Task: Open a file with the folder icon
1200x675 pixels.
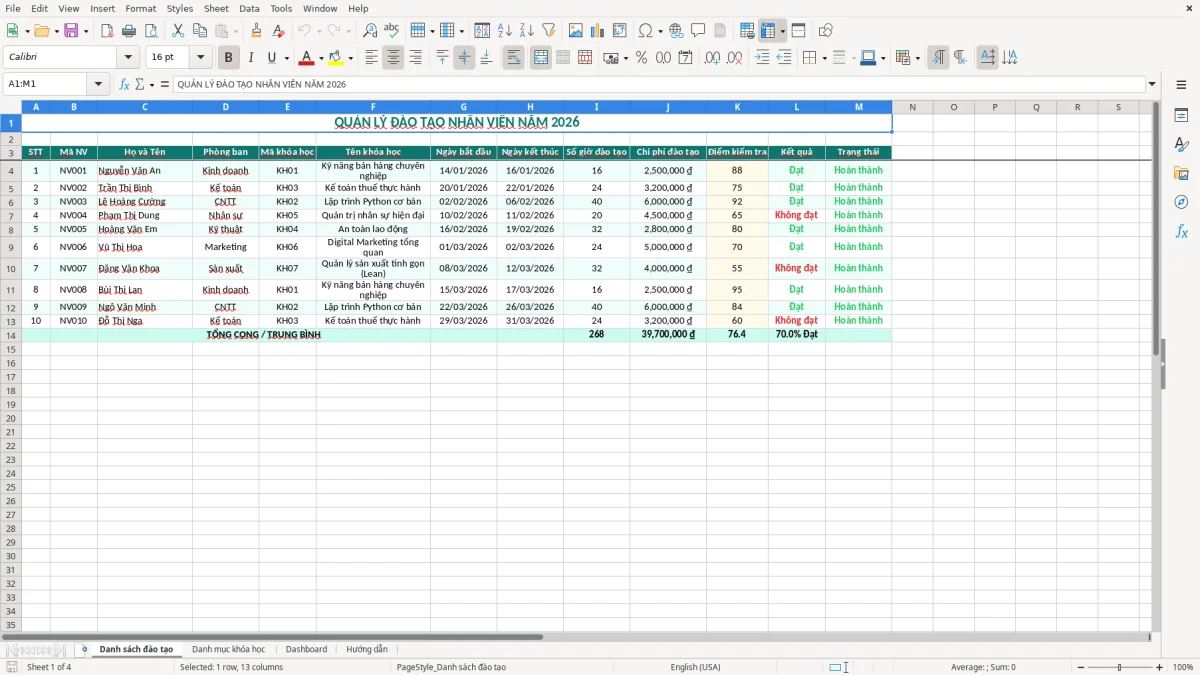Action: point(40,31)
